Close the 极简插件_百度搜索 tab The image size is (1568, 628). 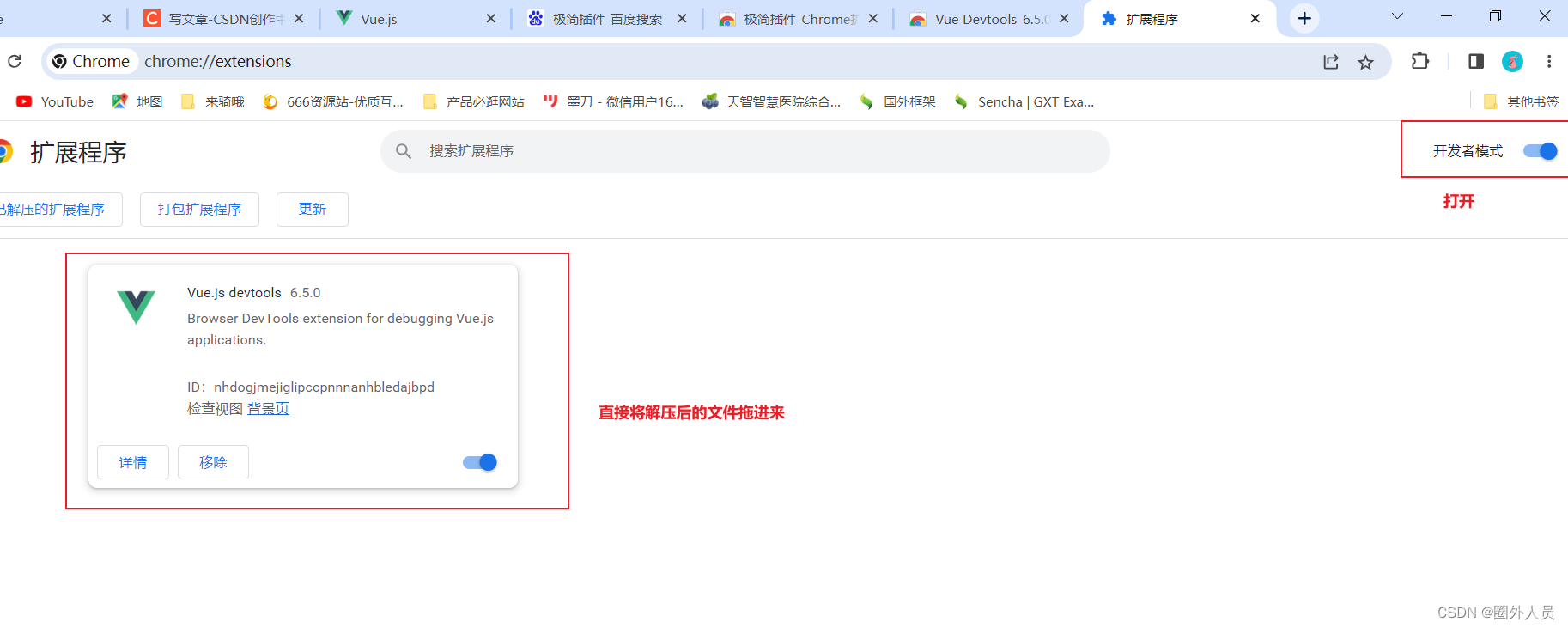682,18
